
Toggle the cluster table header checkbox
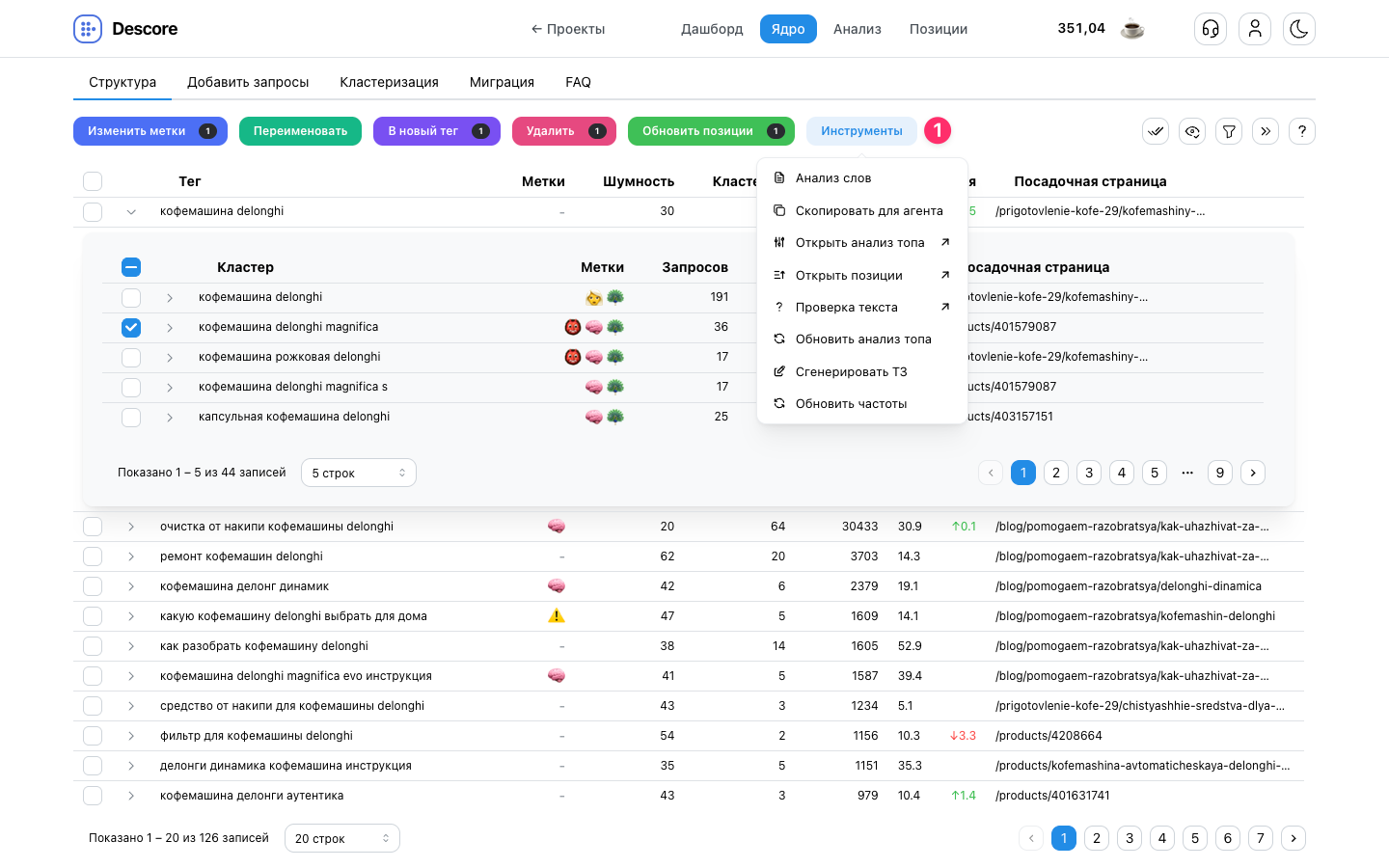click(x=131, y=267)
